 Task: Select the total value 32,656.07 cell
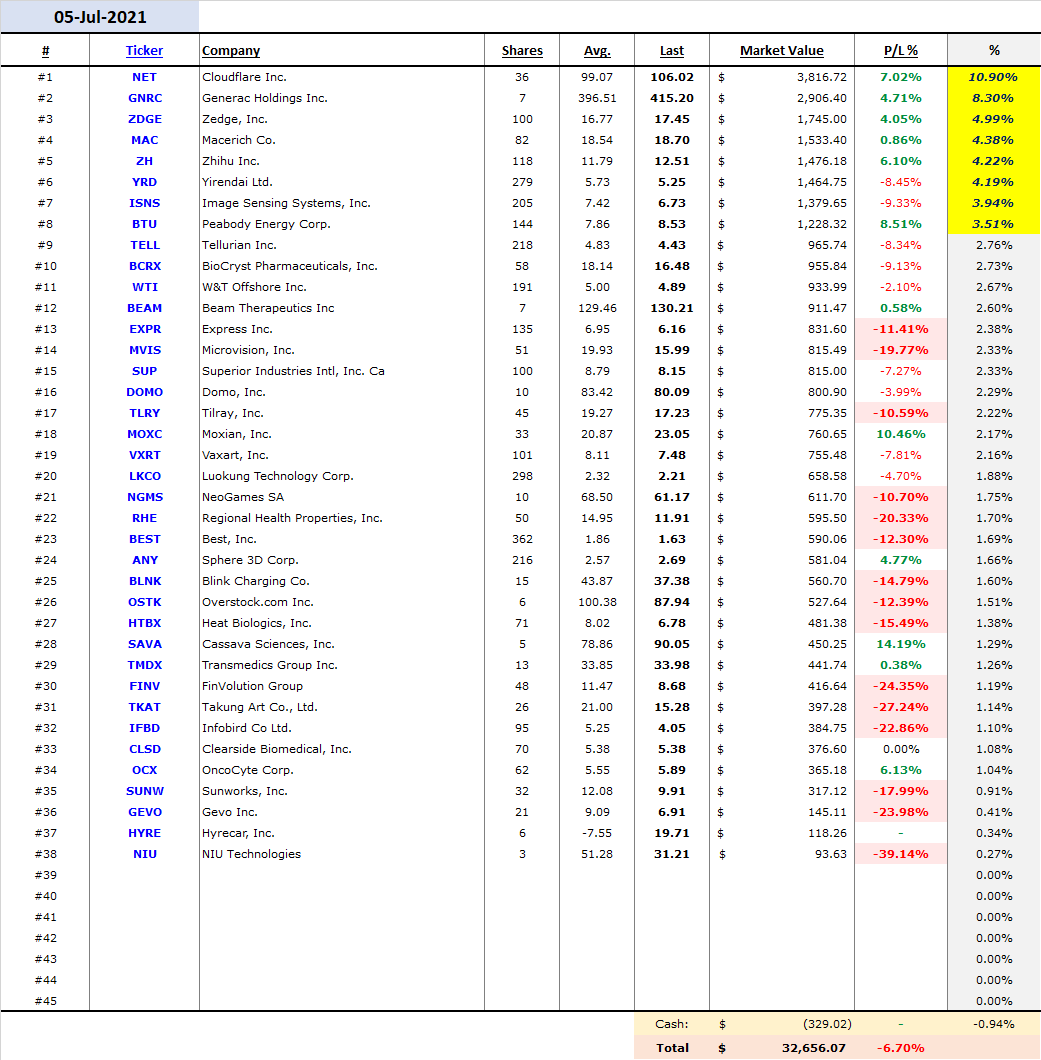tap(781, 1048)
